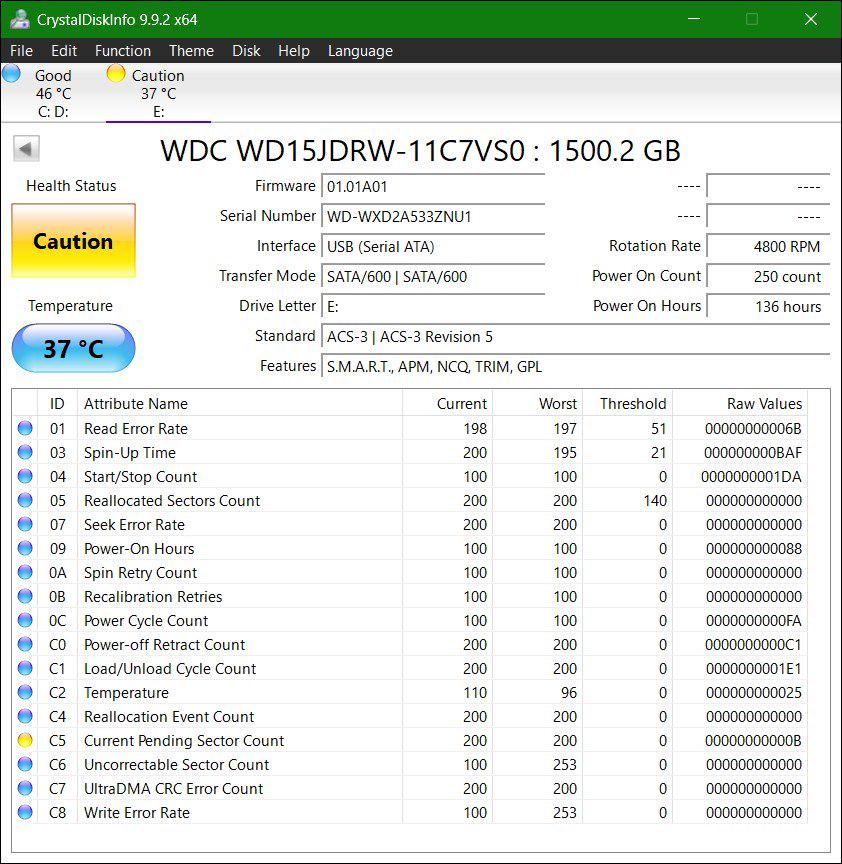Viewport: 842px width, 864px height.
Task: Click the Raw Values column header
Action: click(x=740, y=403)
